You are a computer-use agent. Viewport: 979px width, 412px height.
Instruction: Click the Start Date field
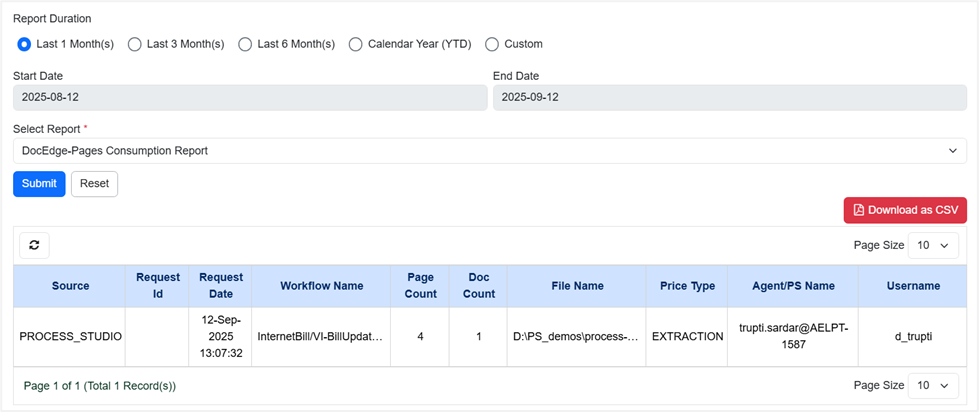pos(249,97)
